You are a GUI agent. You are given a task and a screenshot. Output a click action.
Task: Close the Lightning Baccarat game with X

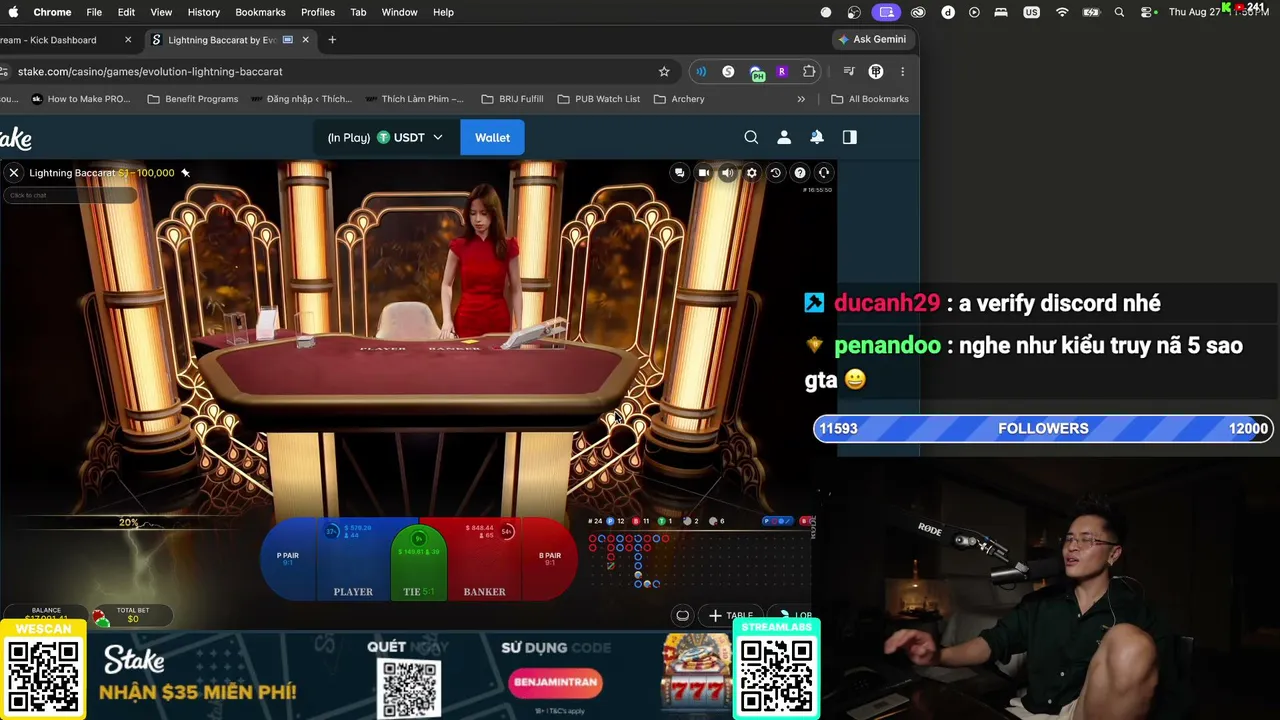[14, 173]
